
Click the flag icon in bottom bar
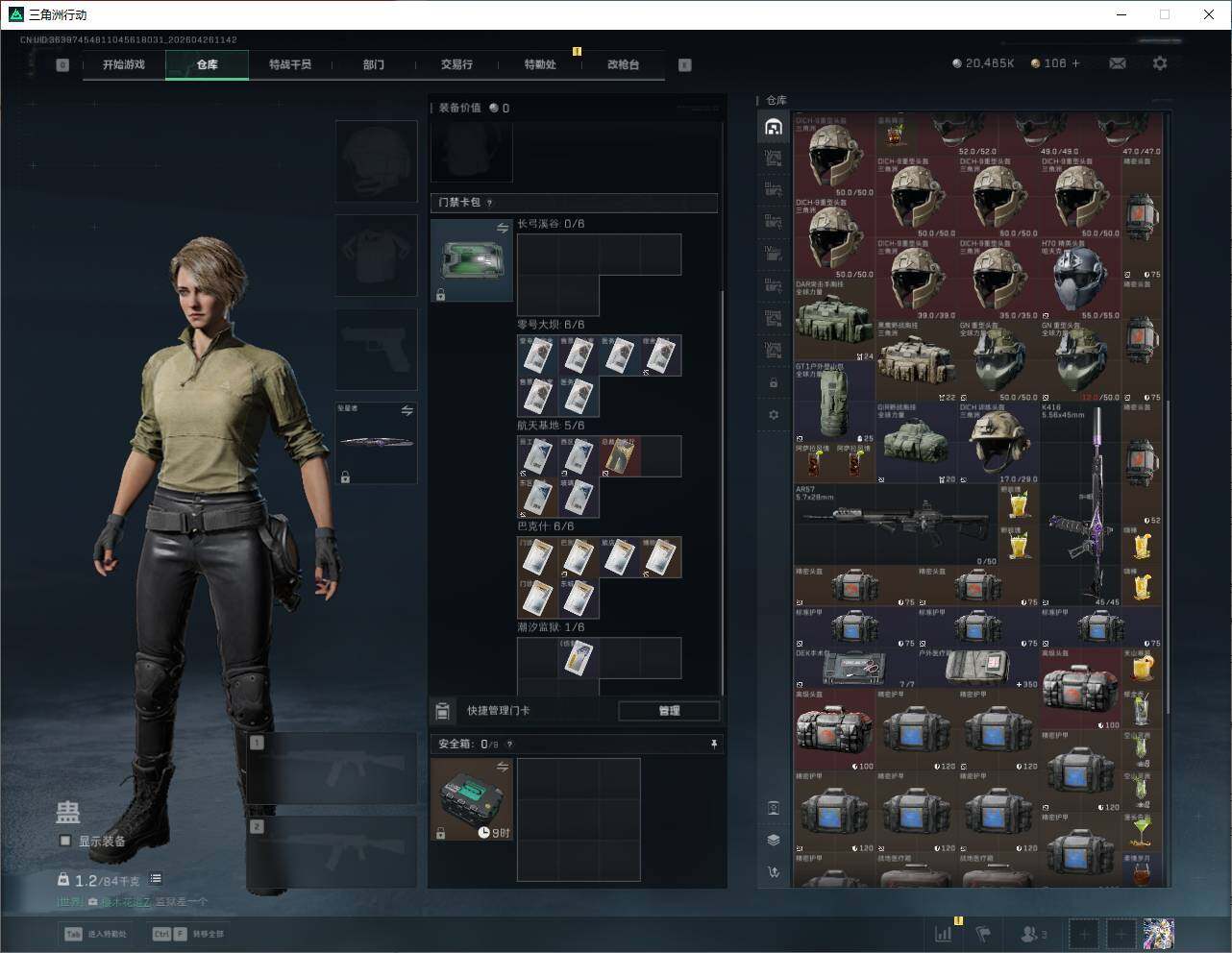pos(983,933)
